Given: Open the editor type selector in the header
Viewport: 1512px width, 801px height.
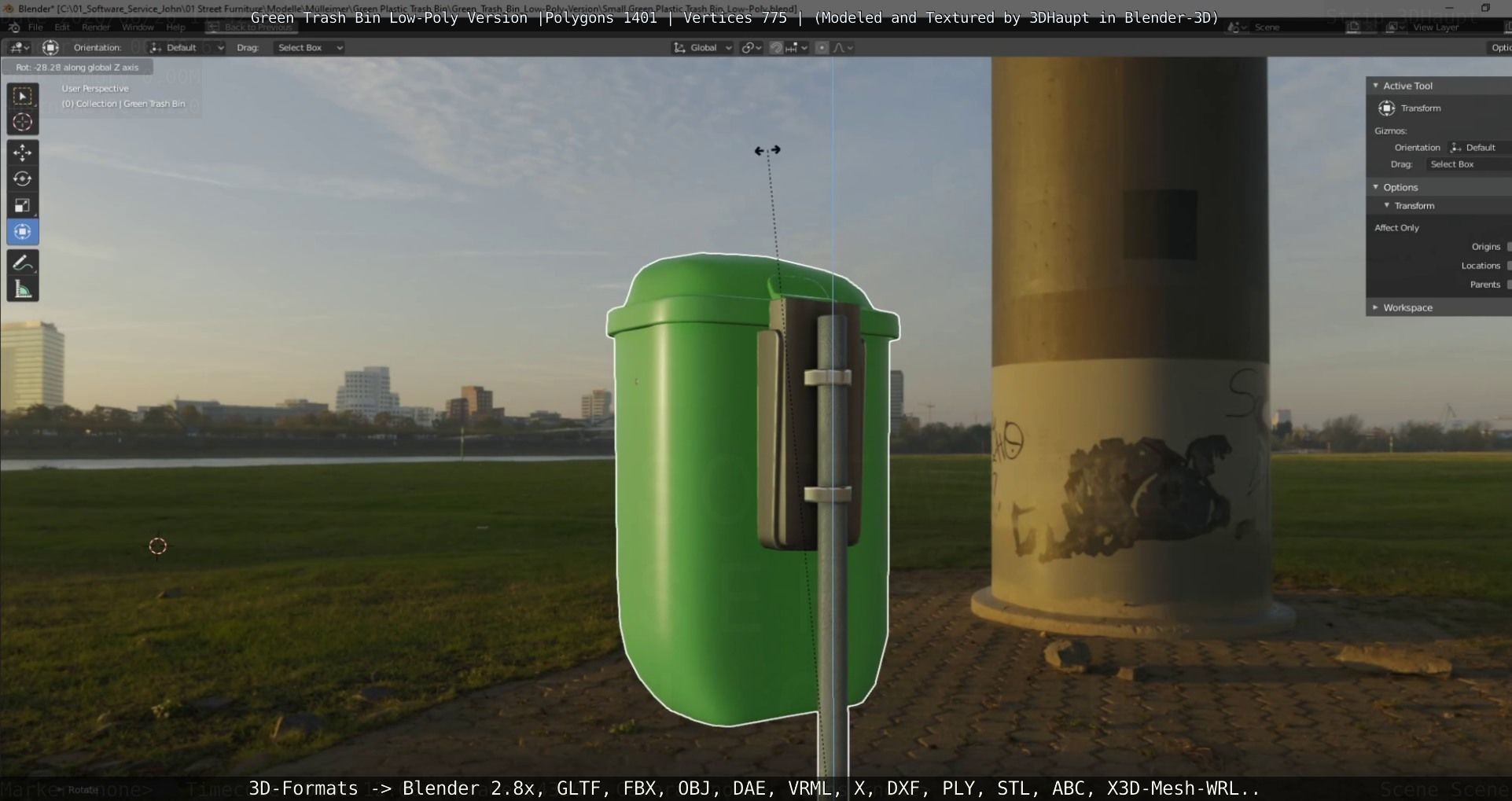Looking at the screenshot, I should [19, 48].
